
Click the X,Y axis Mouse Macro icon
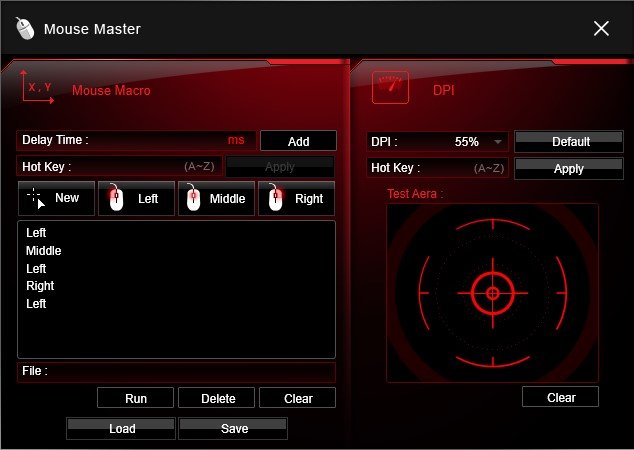37,87
